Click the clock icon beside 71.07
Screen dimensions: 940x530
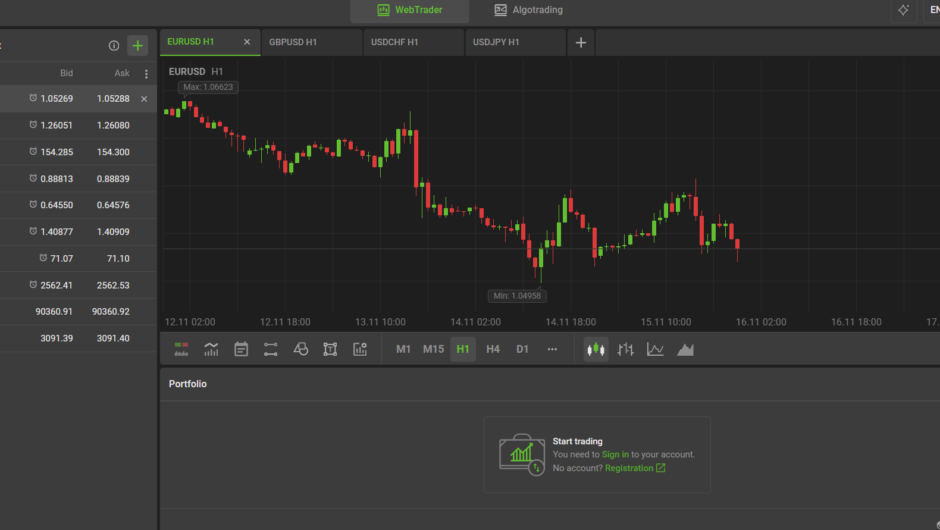[x=43, y=258]
